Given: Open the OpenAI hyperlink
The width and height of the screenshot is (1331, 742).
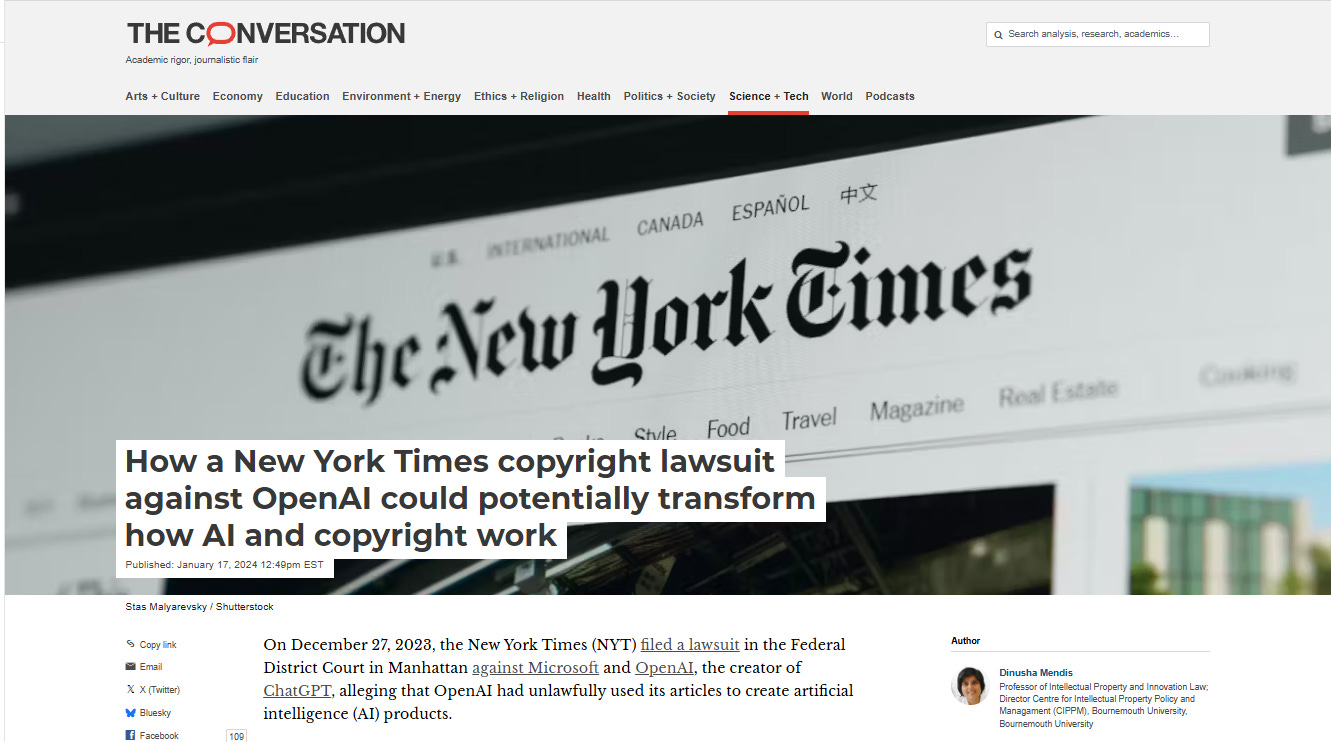Looking at the screenshot, I should tap(664, 668).
